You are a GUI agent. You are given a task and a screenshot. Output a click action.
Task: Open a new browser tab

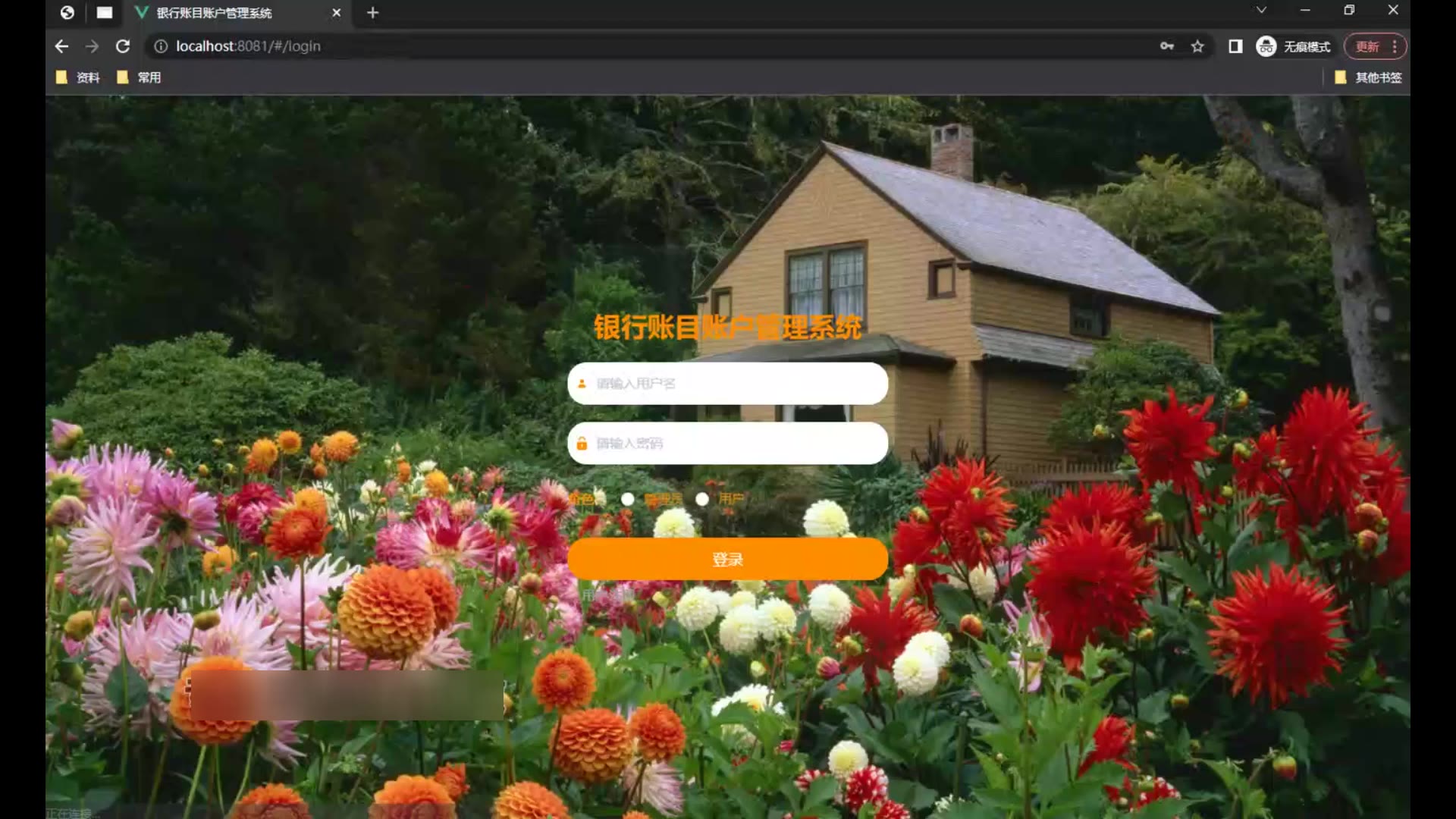(372, 13)
